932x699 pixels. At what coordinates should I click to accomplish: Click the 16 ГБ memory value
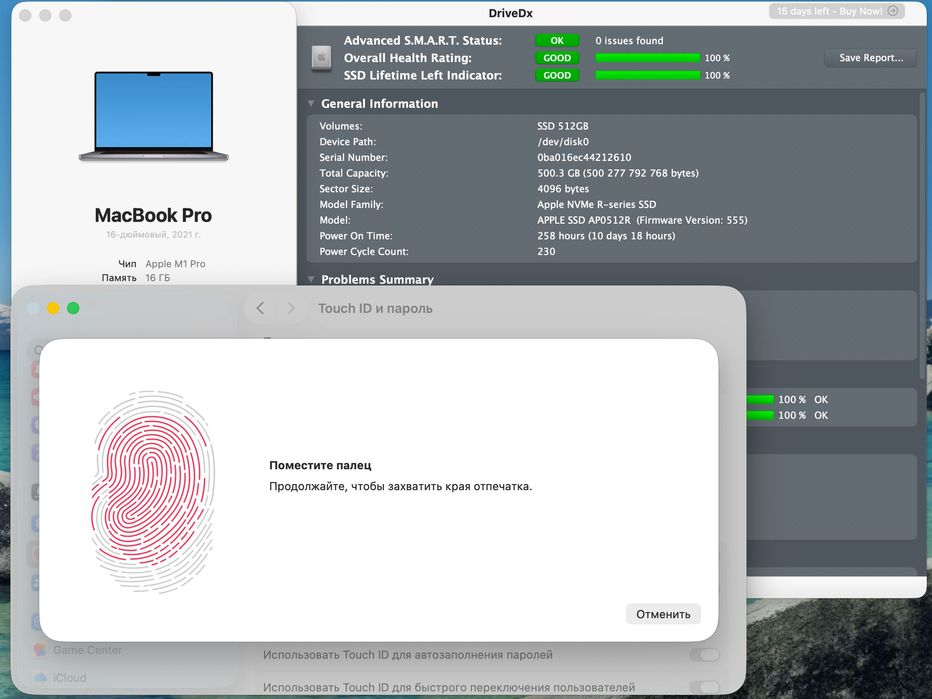point(158,278)
